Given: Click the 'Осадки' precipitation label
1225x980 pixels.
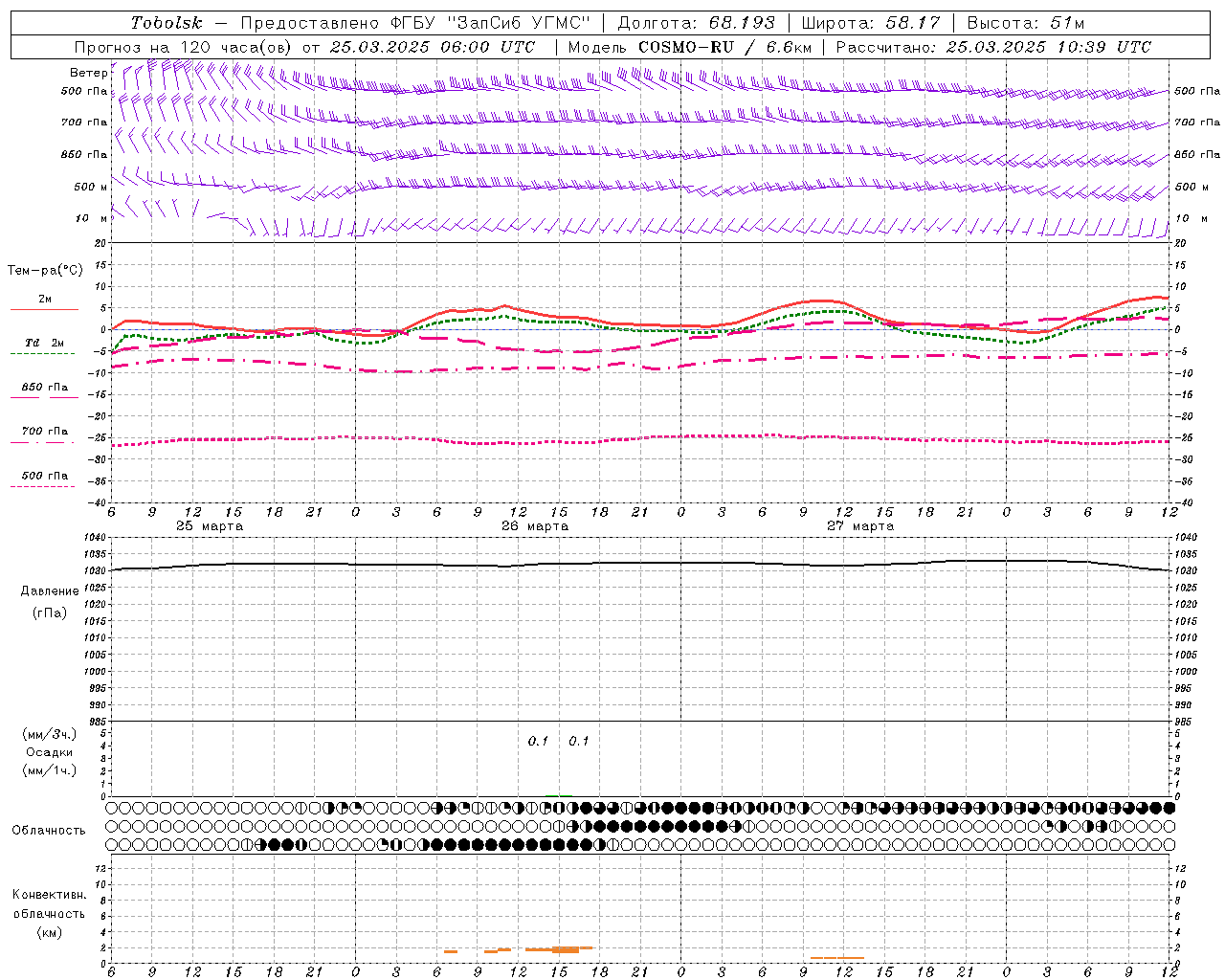Looking at the screenshot, I should 50,753.
